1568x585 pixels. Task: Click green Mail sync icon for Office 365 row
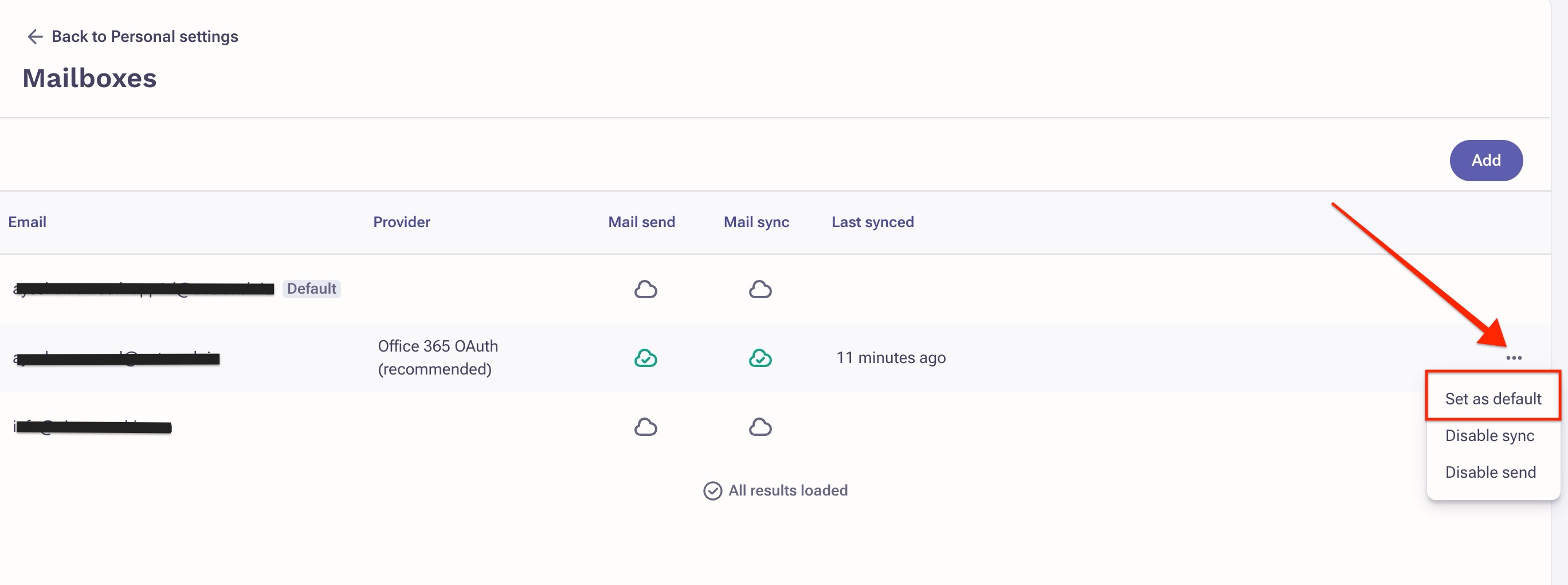(760, 358)
